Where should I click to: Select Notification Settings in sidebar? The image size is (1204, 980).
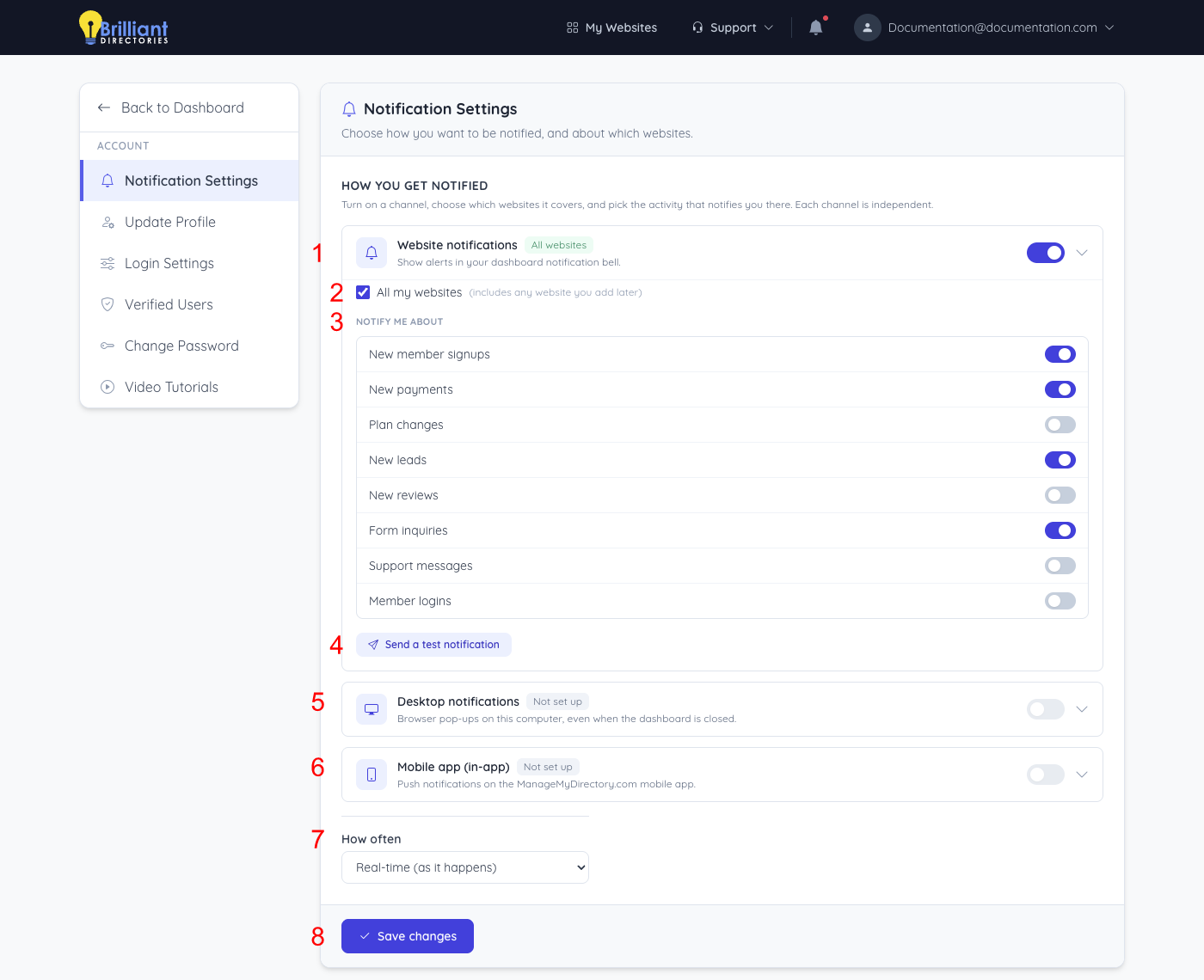pyautogui.click(x=189, y=181)
